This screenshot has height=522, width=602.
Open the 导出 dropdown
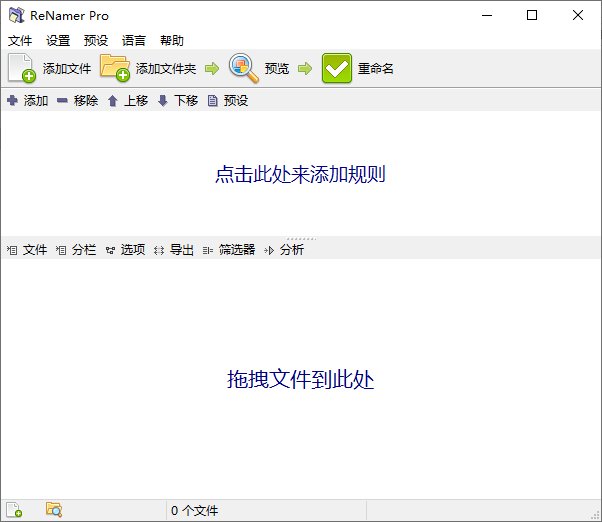click(x=182, y=250)
